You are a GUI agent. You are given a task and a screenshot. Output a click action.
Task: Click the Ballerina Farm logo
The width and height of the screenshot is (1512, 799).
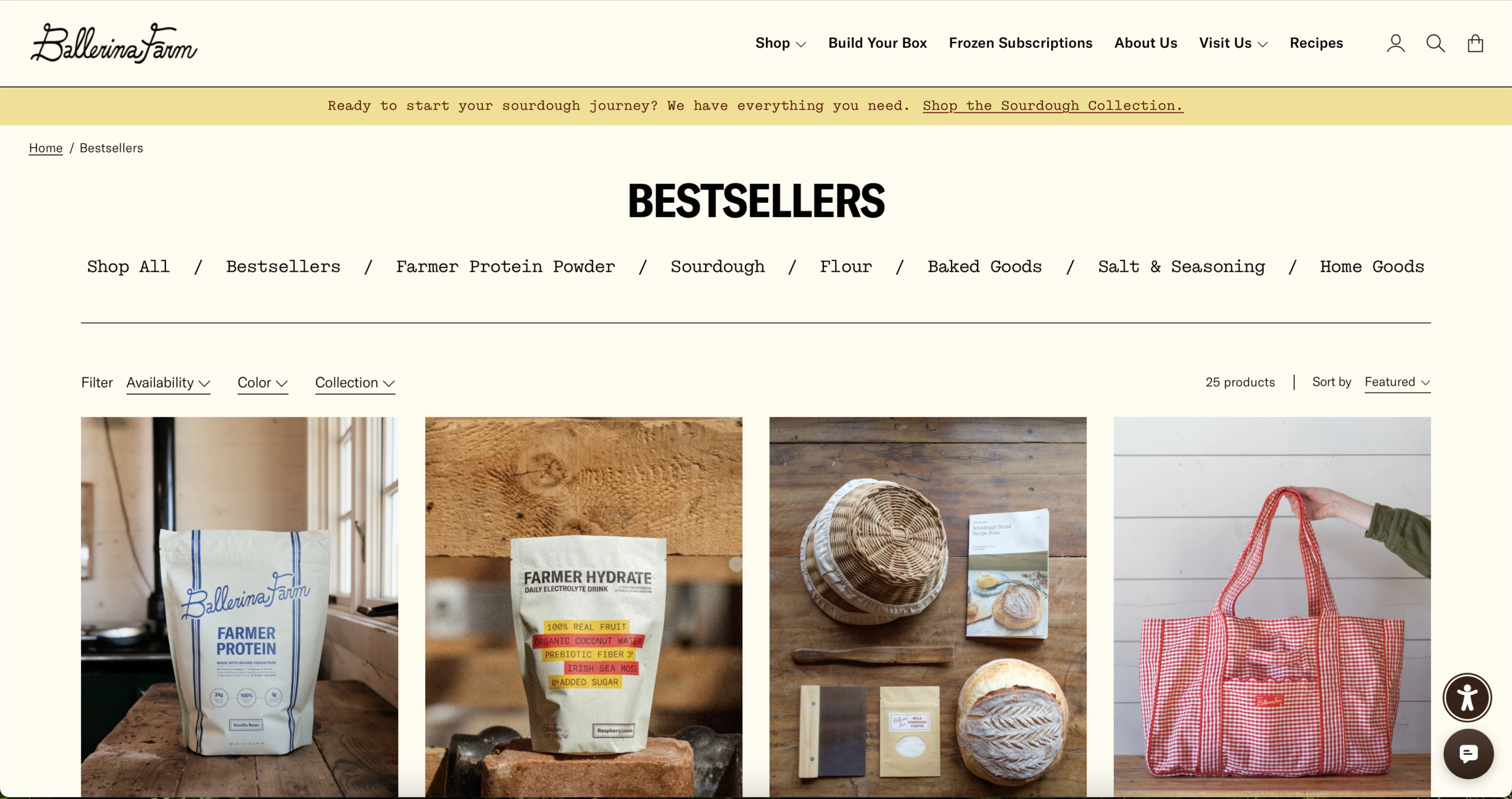pos(114,43)
